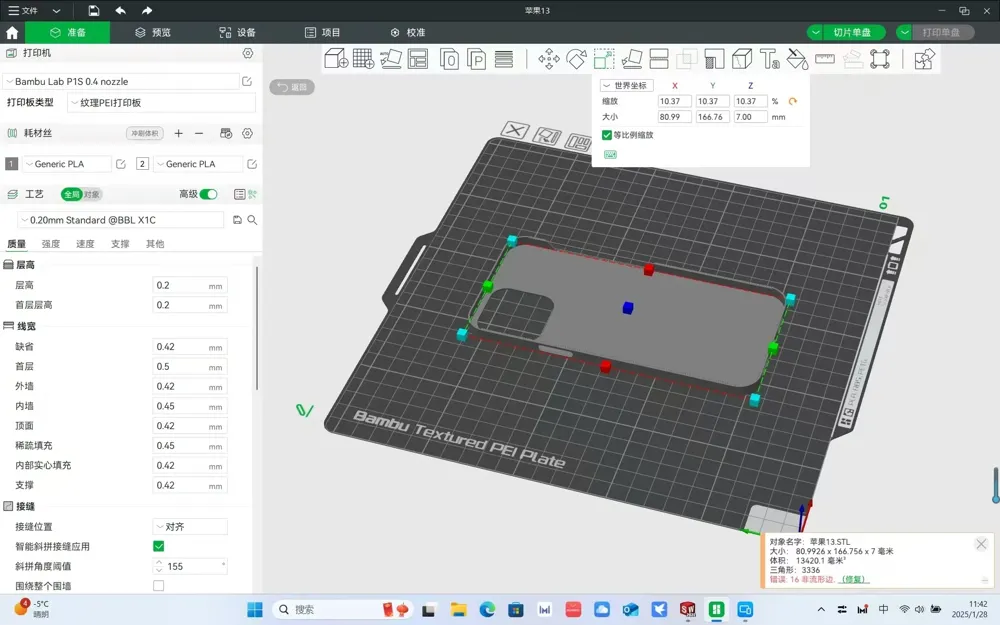This screenshot has width=1000, height=625.
Task: Uncheck 等比例缩放 uniform scale checkbox
Action: click(607, 135)
